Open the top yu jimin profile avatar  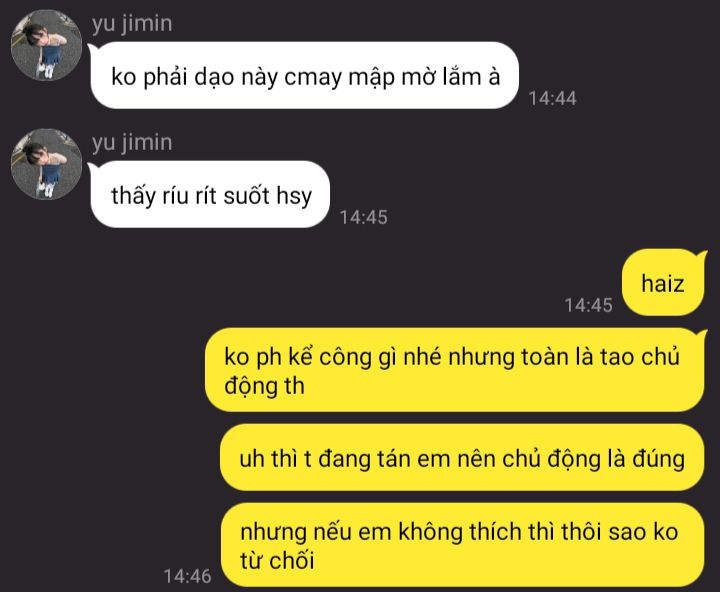pos(46,45)
